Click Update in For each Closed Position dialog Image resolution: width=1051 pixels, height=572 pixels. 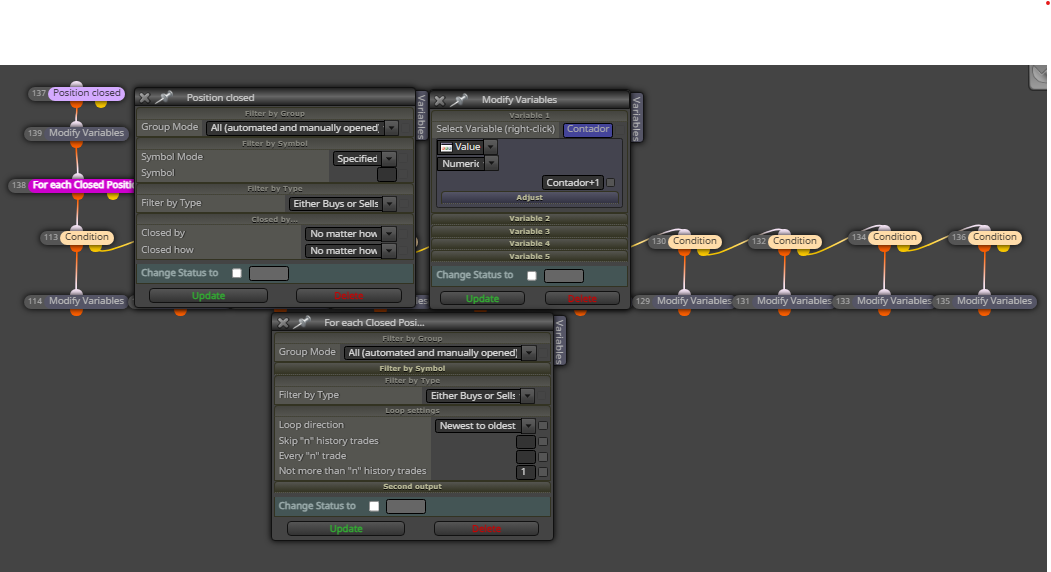click(346, 528)
